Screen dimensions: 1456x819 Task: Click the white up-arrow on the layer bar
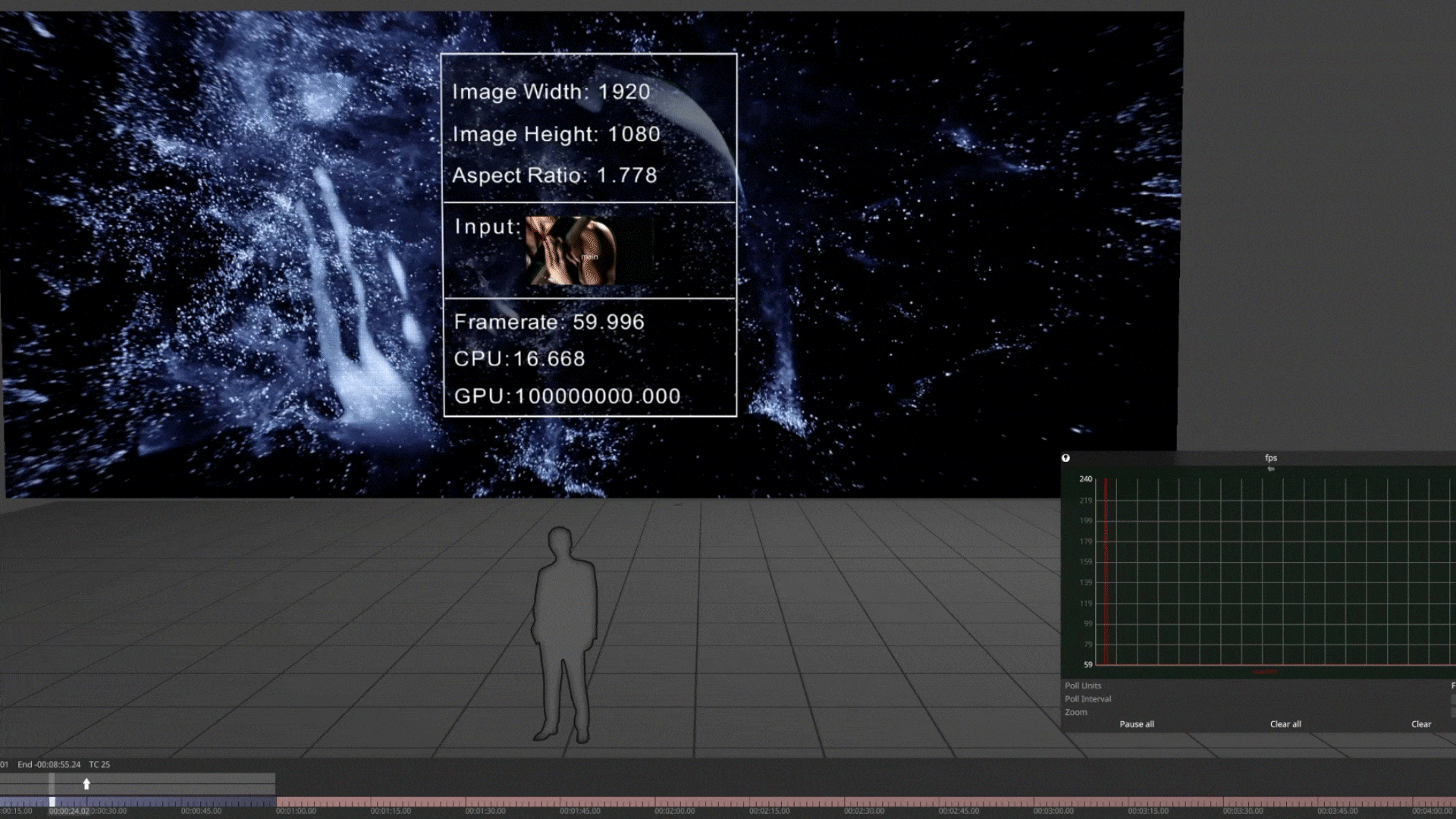pyautogui.click(x=86, y=784)
